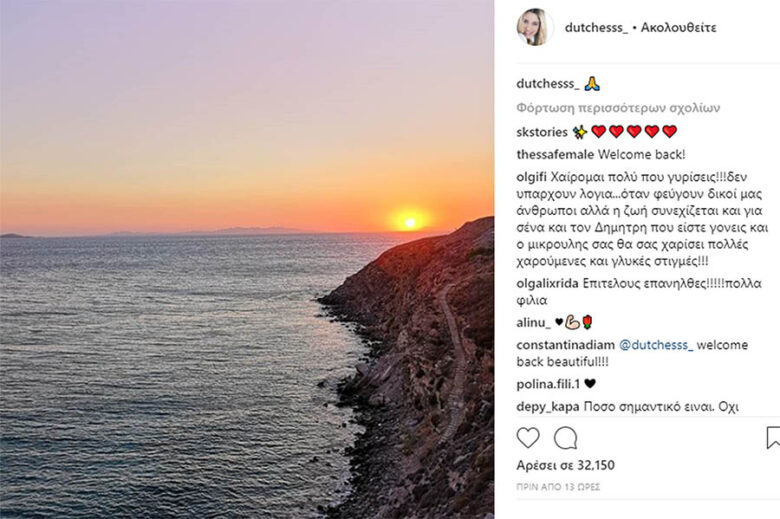Open the alinu_ commenter profile
Image resolution: width=780 pixels, height=519 pixels.
(x=533, y=322)
